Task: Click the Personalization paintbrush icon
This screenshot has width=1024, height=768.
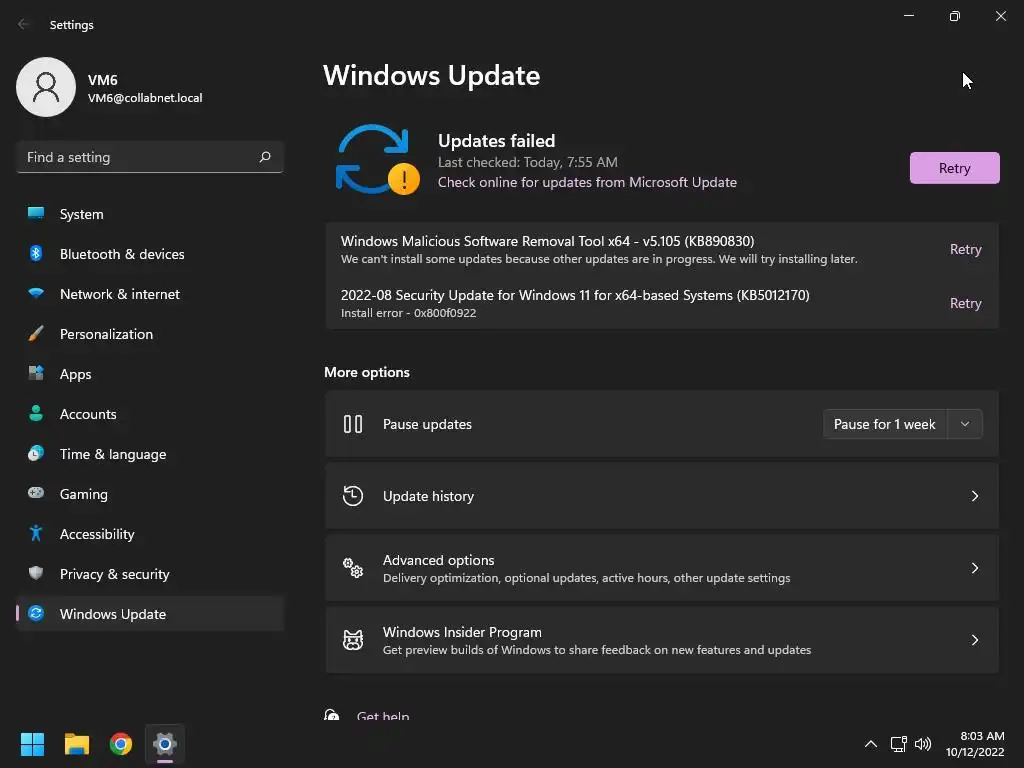Action: (x=36, y=334)
